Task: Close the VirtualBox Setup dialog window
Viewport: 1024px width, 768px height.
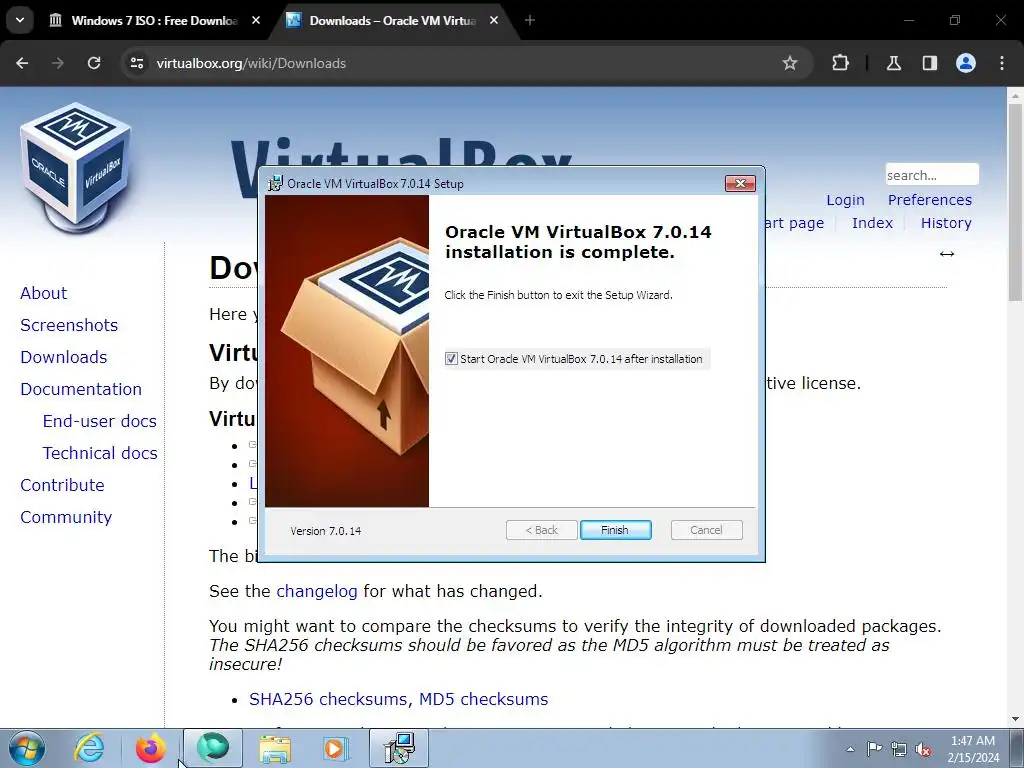Action: click(x=740, y=184)
